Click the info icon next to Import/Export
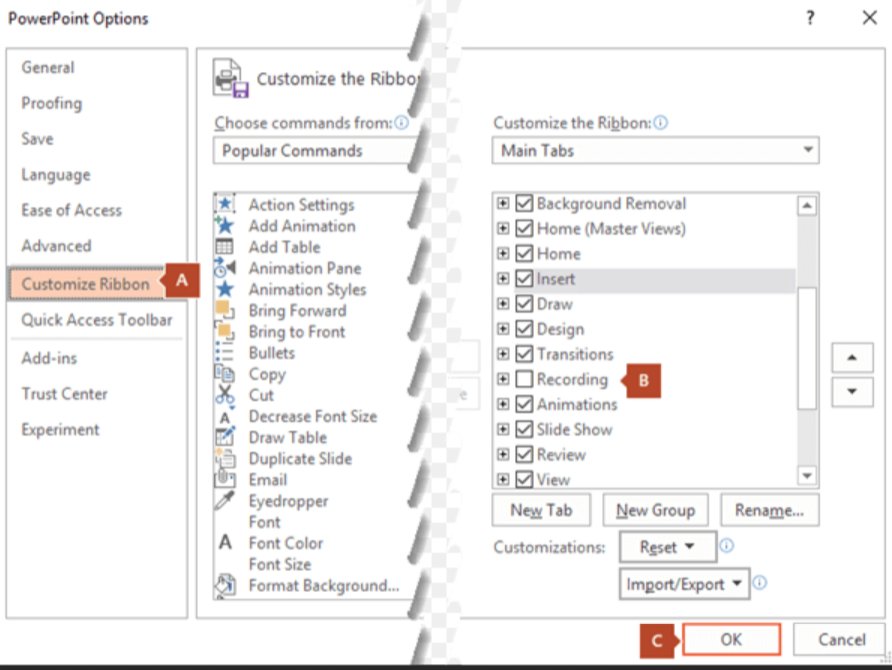Image resolution: width=892 pixels, height=670 pixels. click(x=760, y=583)
